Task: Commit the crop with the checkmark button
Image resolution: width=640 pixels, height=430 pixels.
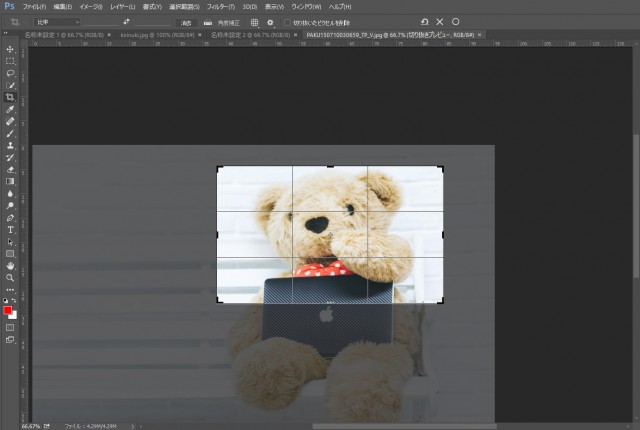Action: pyautogui.click(x=456, y=21)
